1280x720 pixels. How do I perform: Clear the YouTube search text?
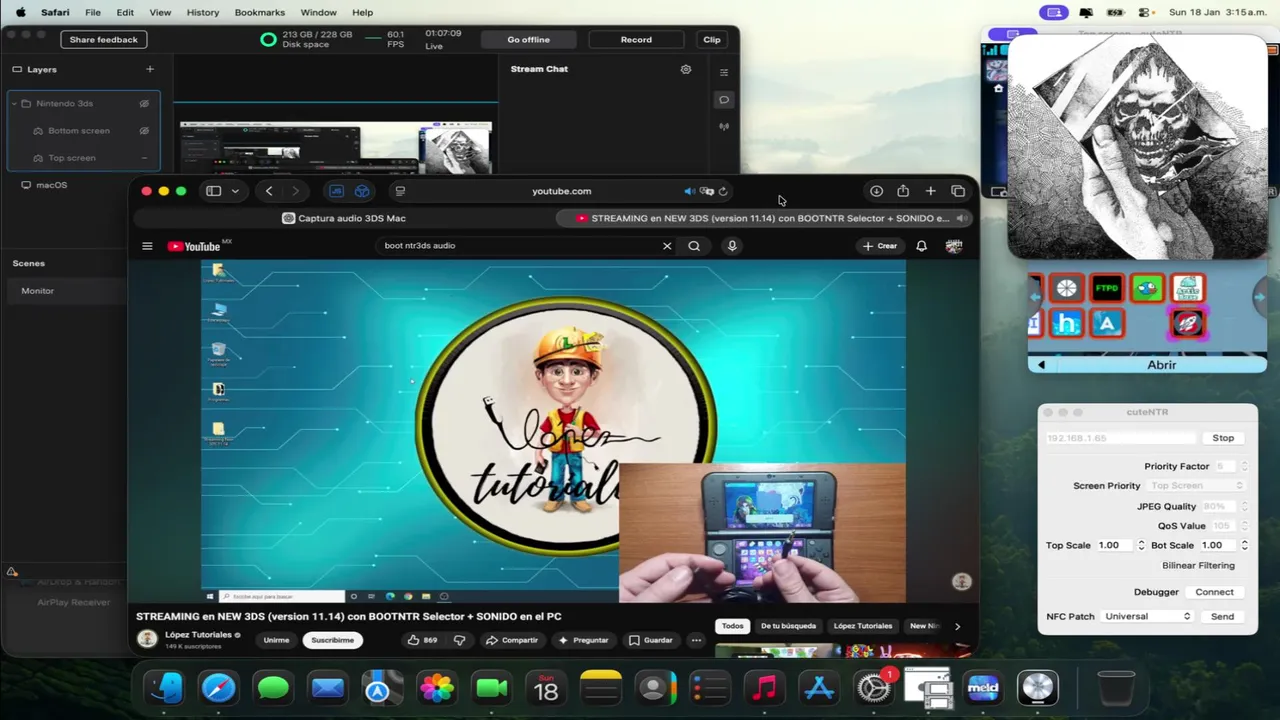[667, 246]
